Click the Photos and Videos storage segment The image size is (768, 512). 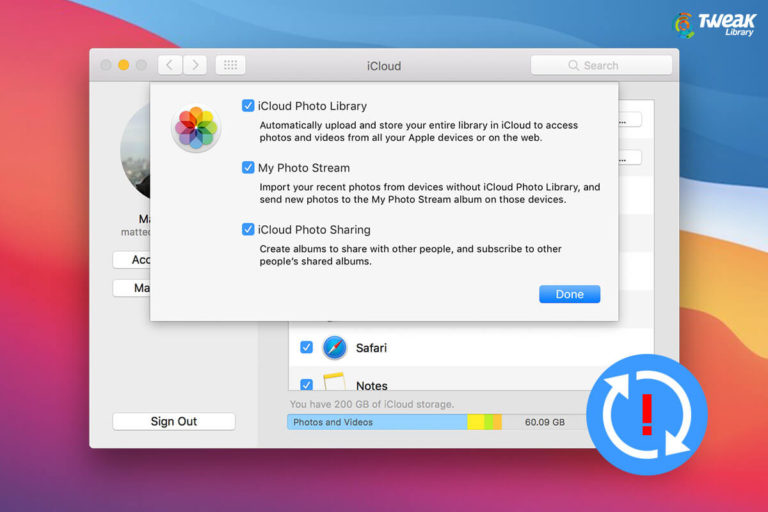point(377,422)
